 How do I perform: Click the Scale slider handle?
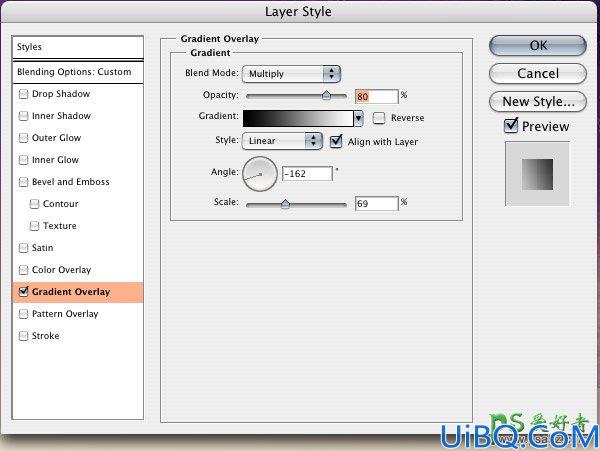285,204
